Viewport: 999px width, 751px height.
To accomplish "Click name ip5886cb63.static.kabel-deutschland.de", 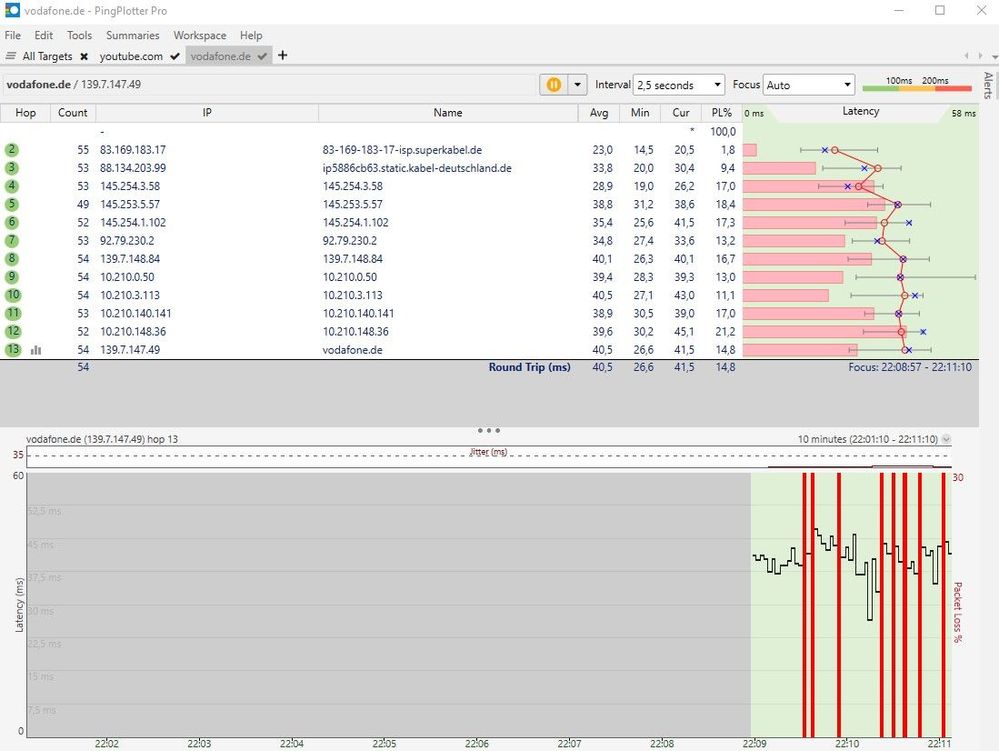I will (x=417, y=168).
